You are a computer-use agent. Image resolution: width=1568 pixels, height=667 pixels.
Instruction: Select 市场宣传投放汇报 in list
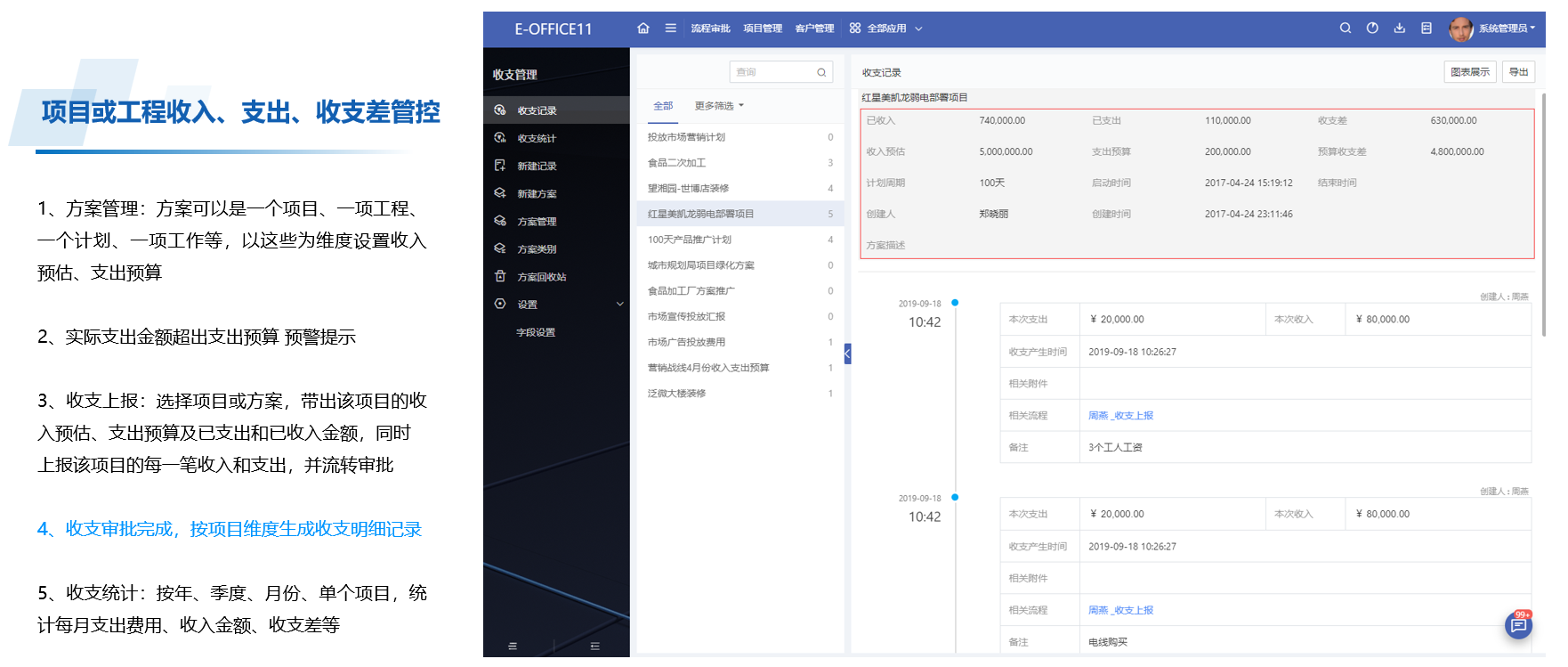(x=740, y=316)
